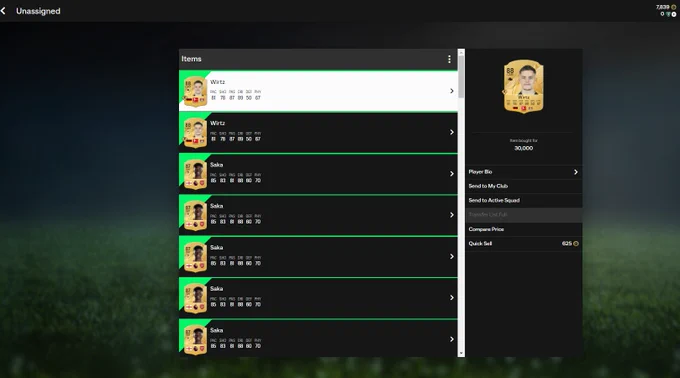Go back using the arrow beside Unassigned
680x378 pixels.
coord(3,11)
